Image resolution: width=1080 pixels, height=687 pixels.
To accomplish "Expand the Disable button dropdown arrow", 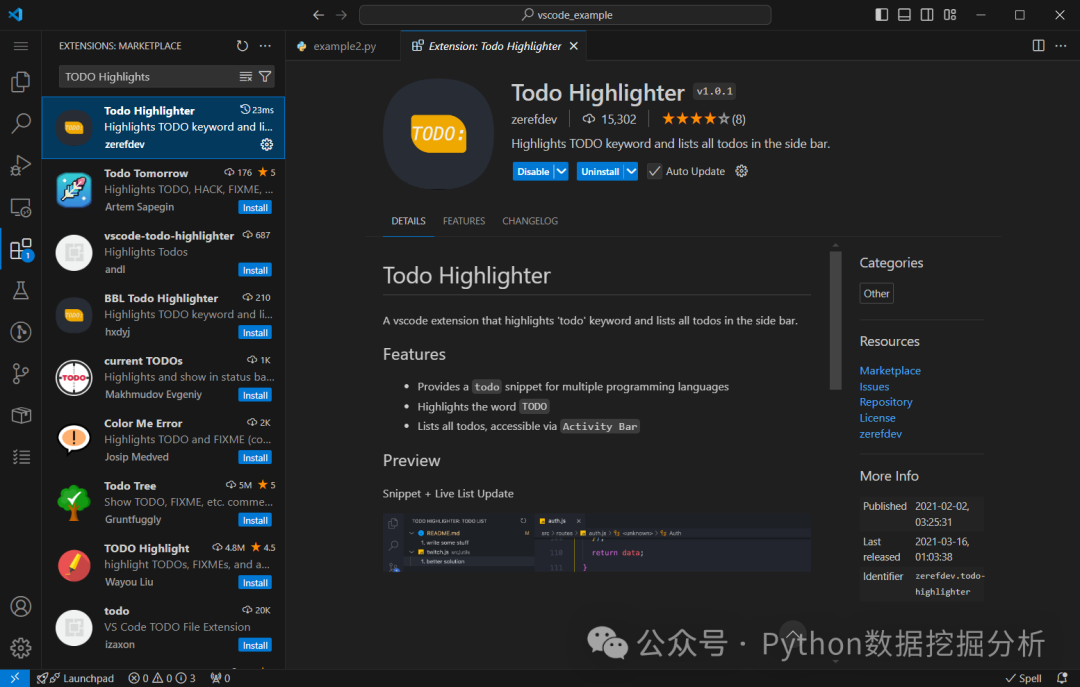I will click(561, 171).
